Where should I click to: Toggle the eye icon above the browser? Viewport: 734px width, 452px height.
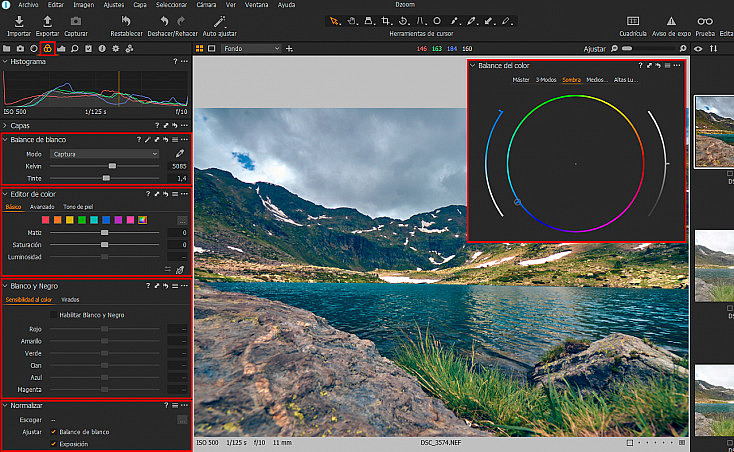pos(698,49)
